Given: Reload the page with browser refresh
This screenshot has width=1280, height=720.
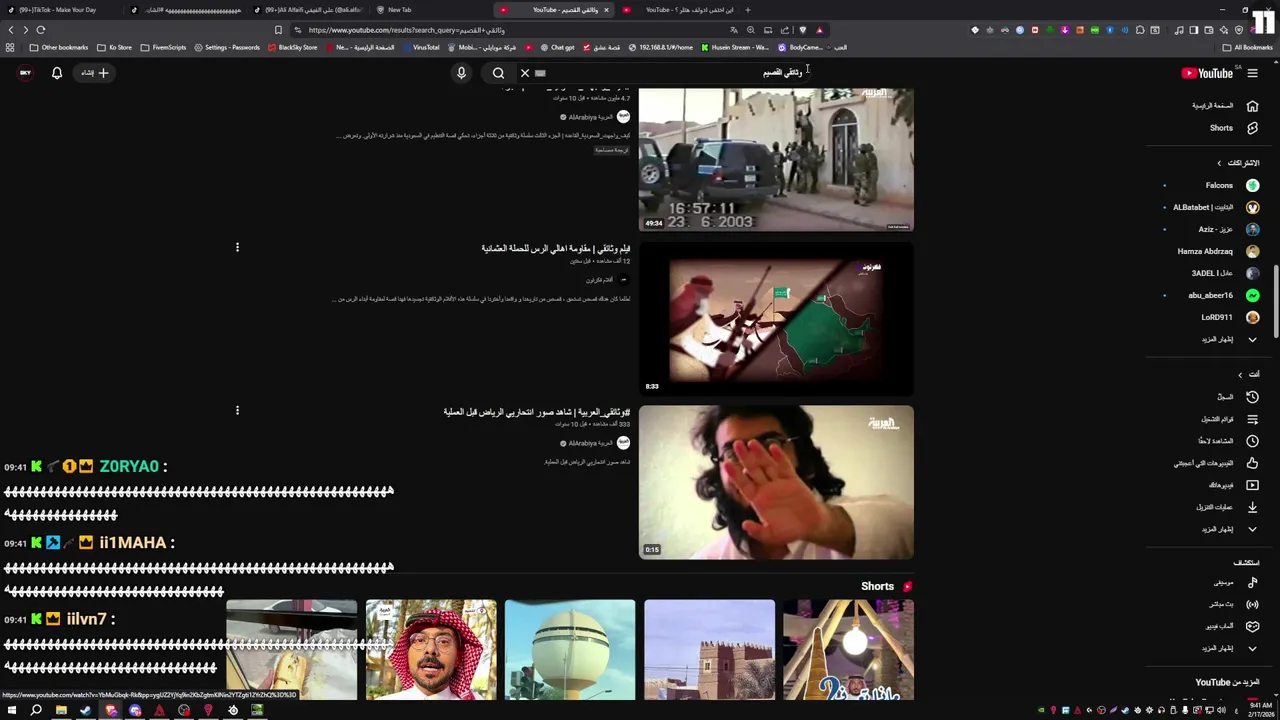Looking at the screenshot, I should [41, 30].
